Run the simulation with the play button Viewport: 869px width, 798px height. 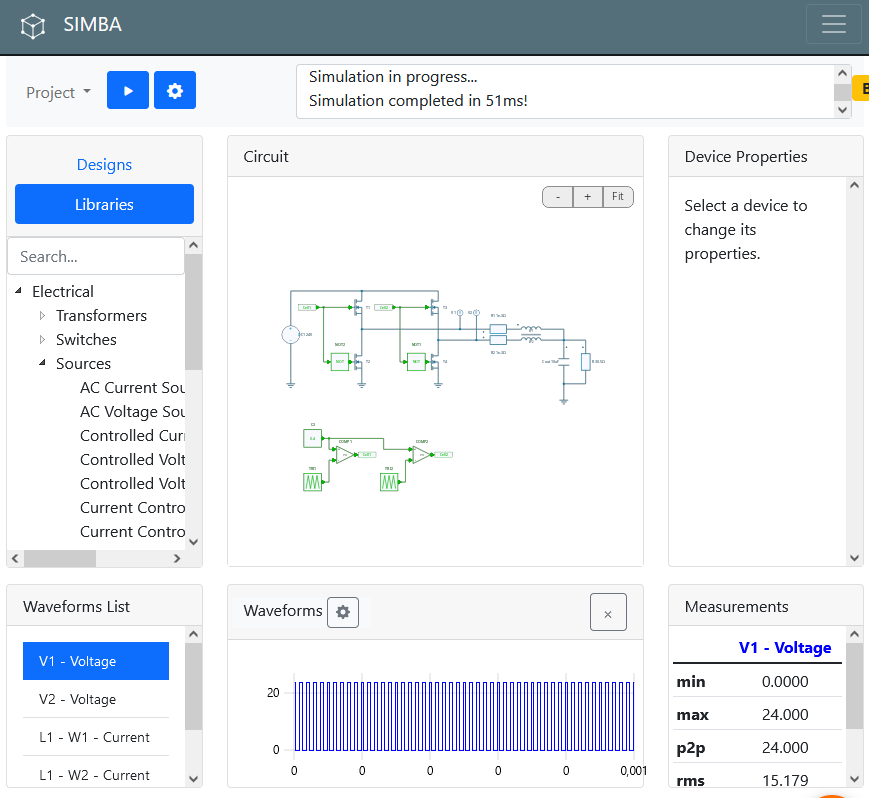(128, 90)
